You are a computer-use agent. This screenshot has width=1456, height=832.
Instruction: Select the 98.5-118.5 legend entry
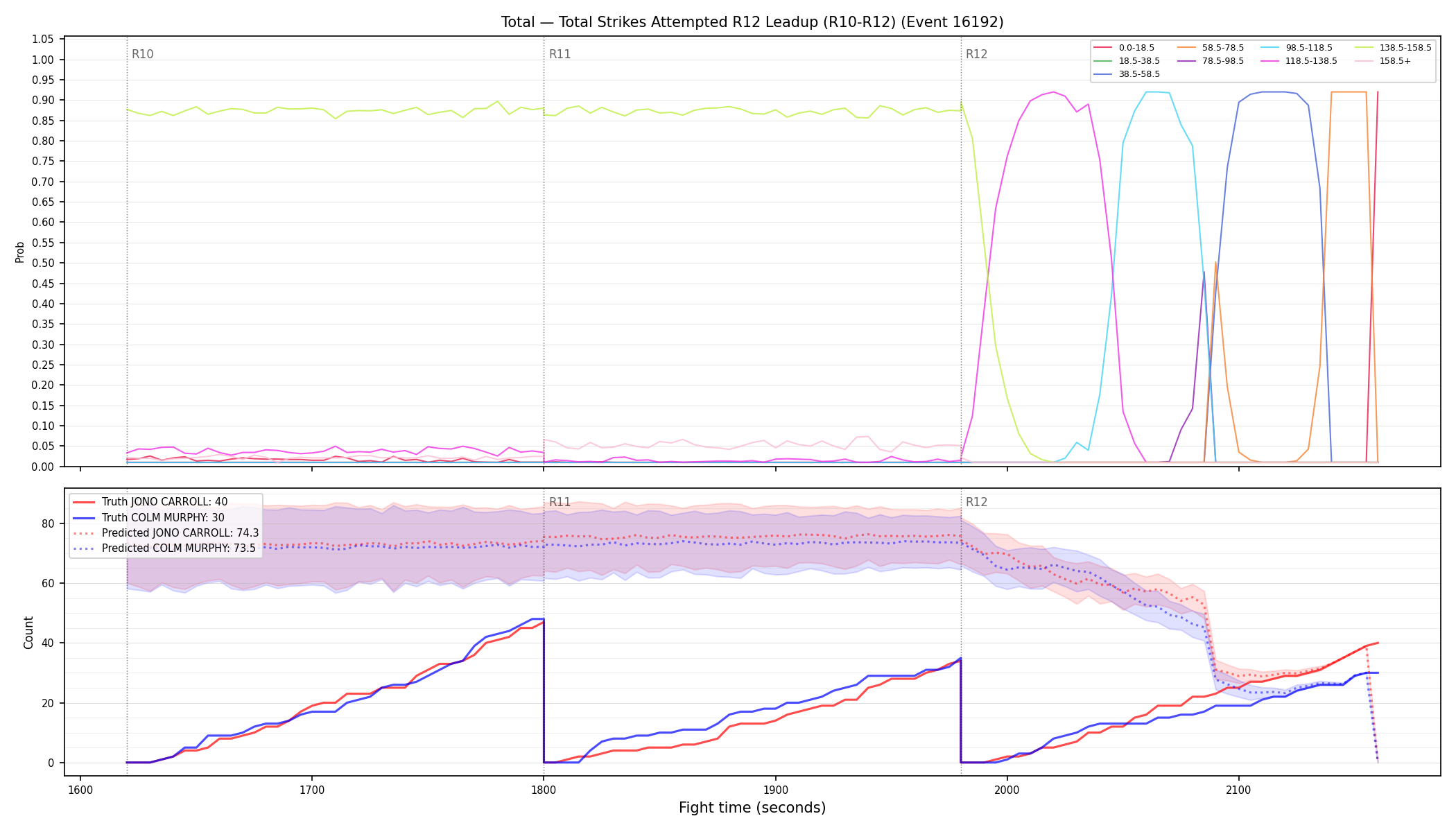(x=1297, y=48)
